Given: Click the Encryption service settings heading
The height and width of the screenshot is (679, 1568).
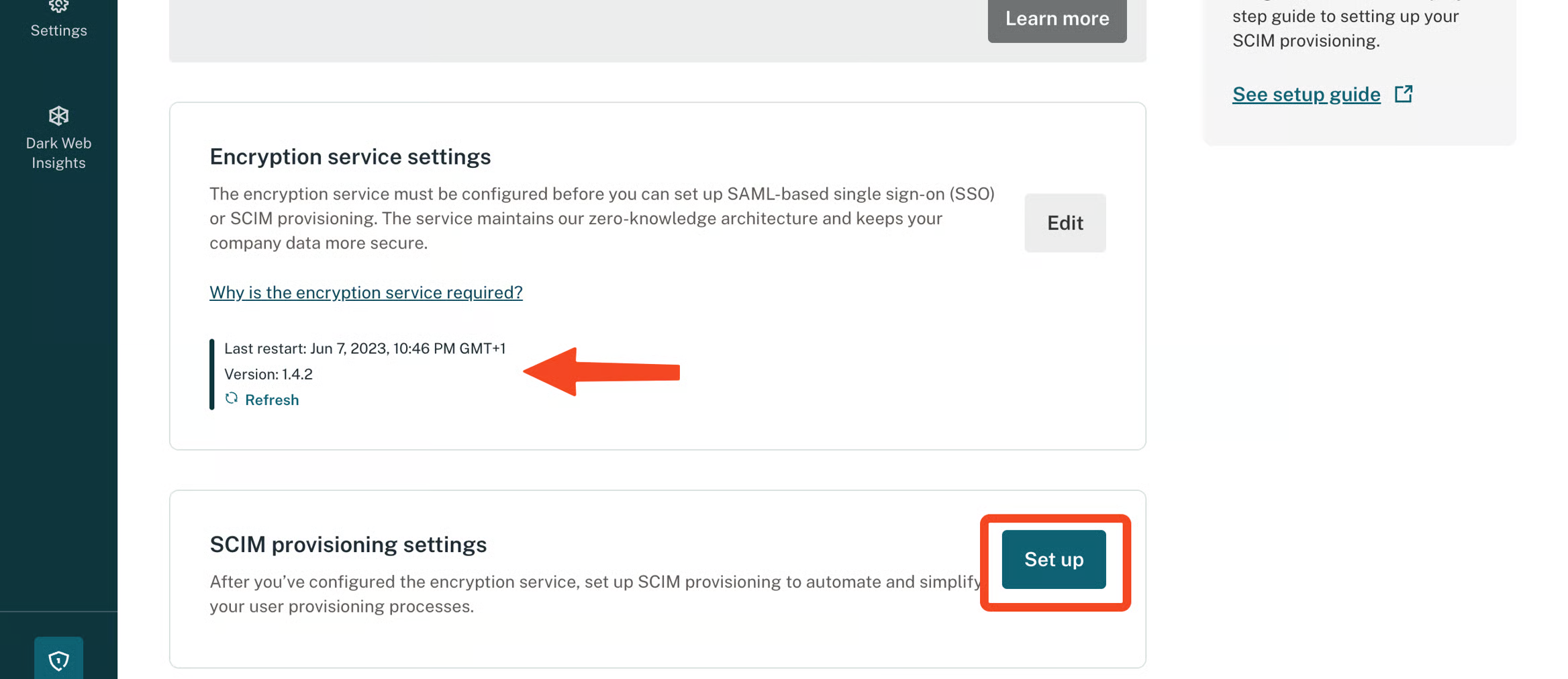Looking at the screenshot, I should click(x=350, y=156).
